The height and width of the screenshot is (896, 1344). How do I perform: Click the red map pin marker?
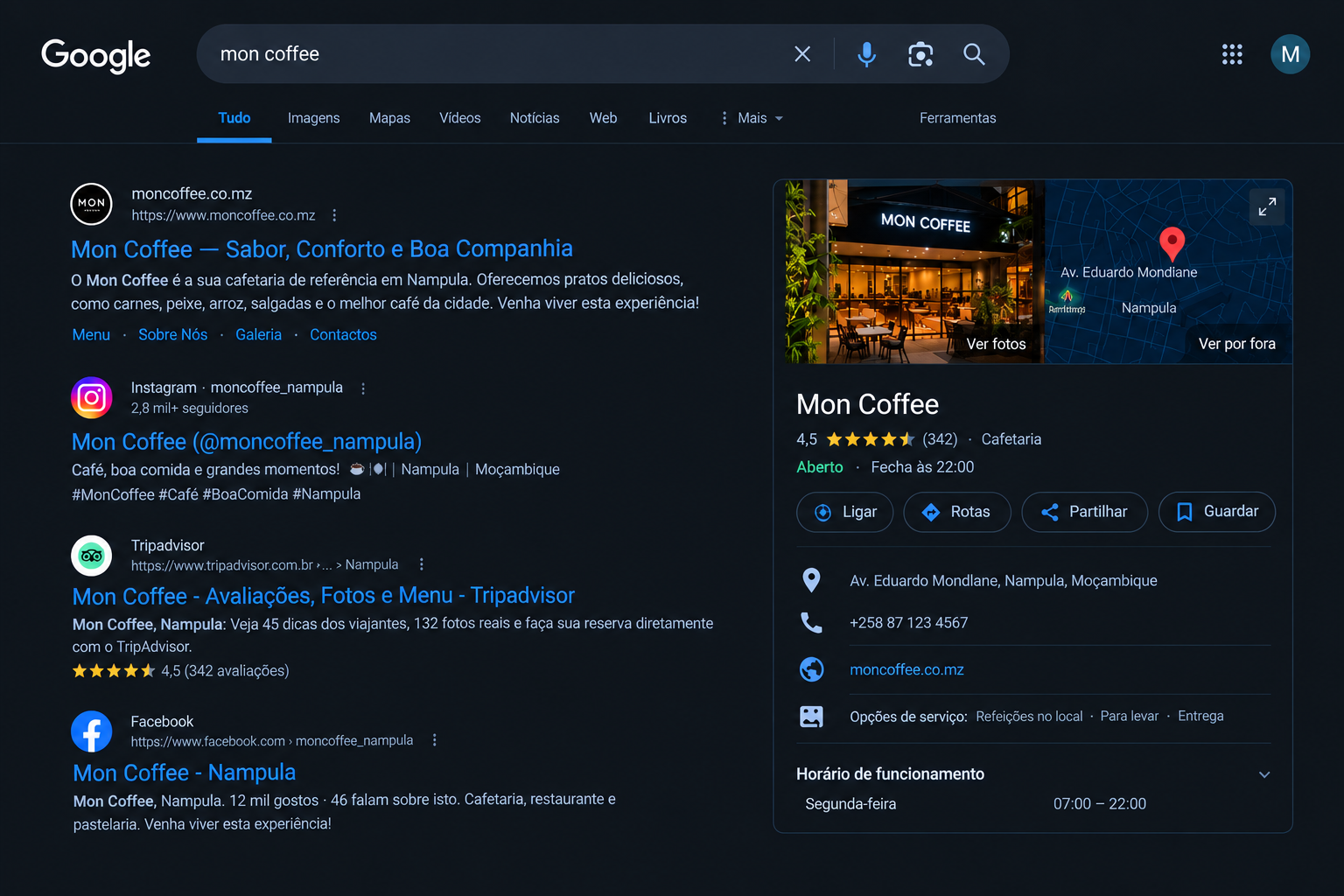tap(1172, 243)
